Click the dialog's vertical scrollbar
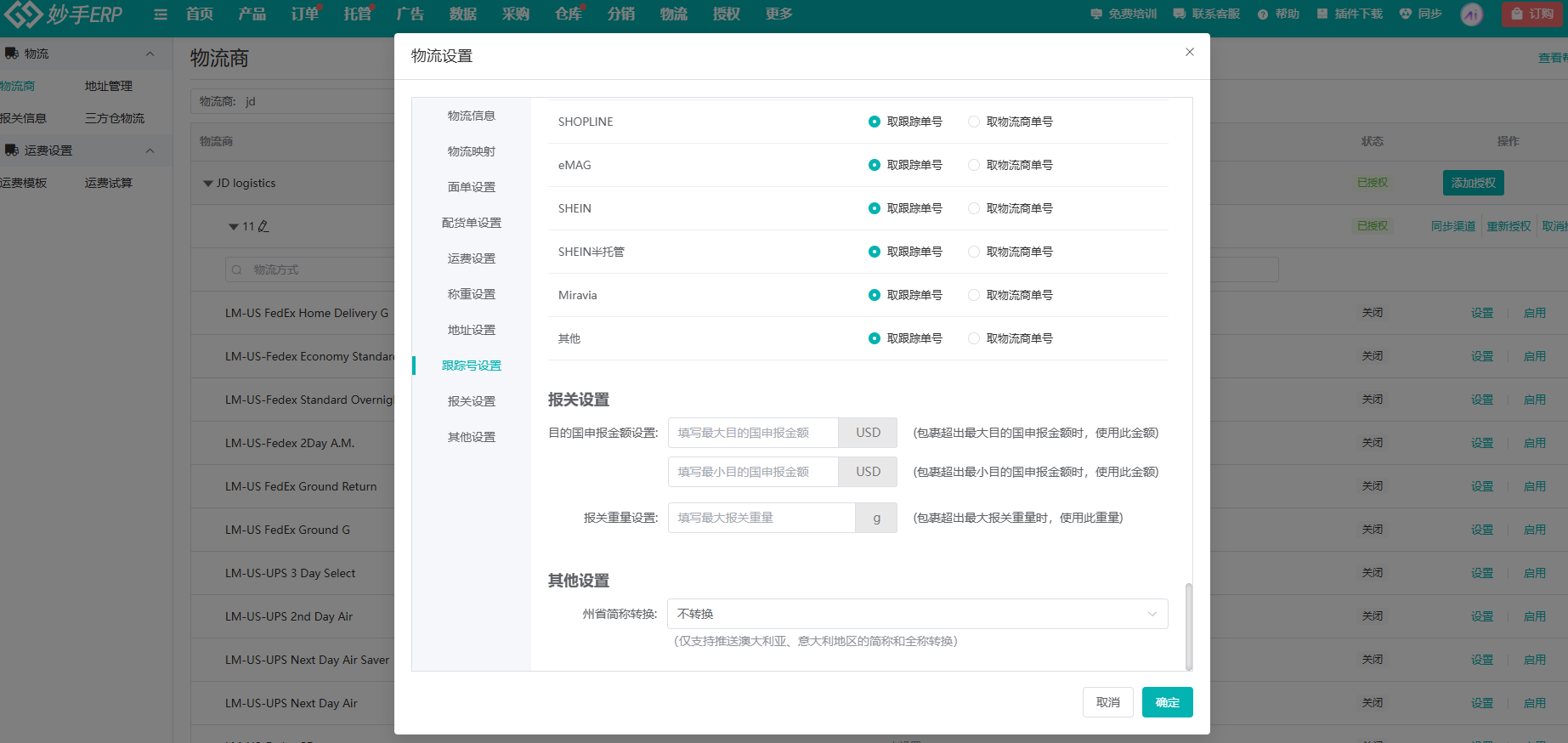This screenshot has width=1568, height=743. tap(1188, 626)
